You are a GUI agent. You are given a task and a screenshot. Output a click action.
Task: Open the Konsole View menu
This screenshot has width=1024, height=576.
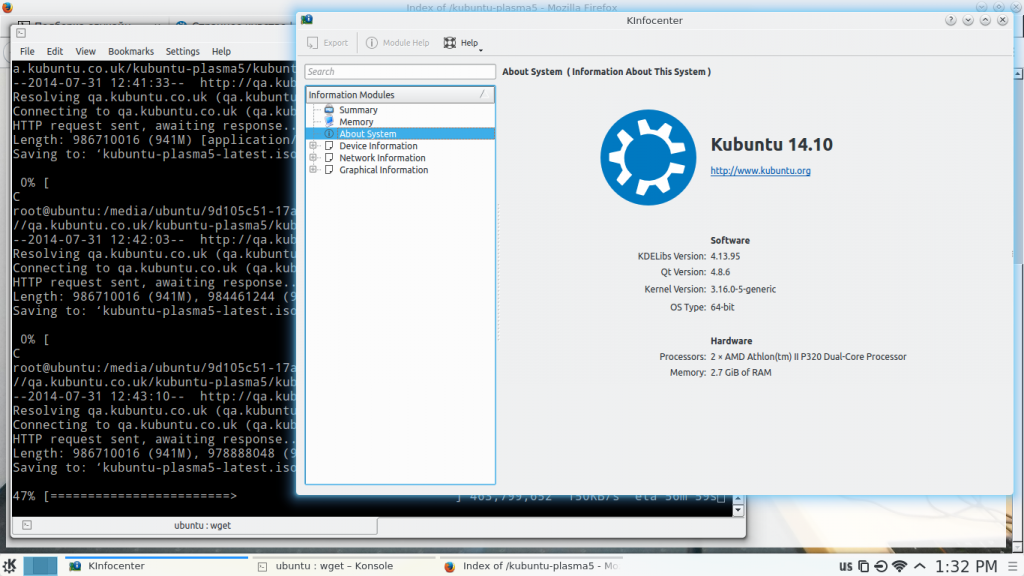coord(86,52)
